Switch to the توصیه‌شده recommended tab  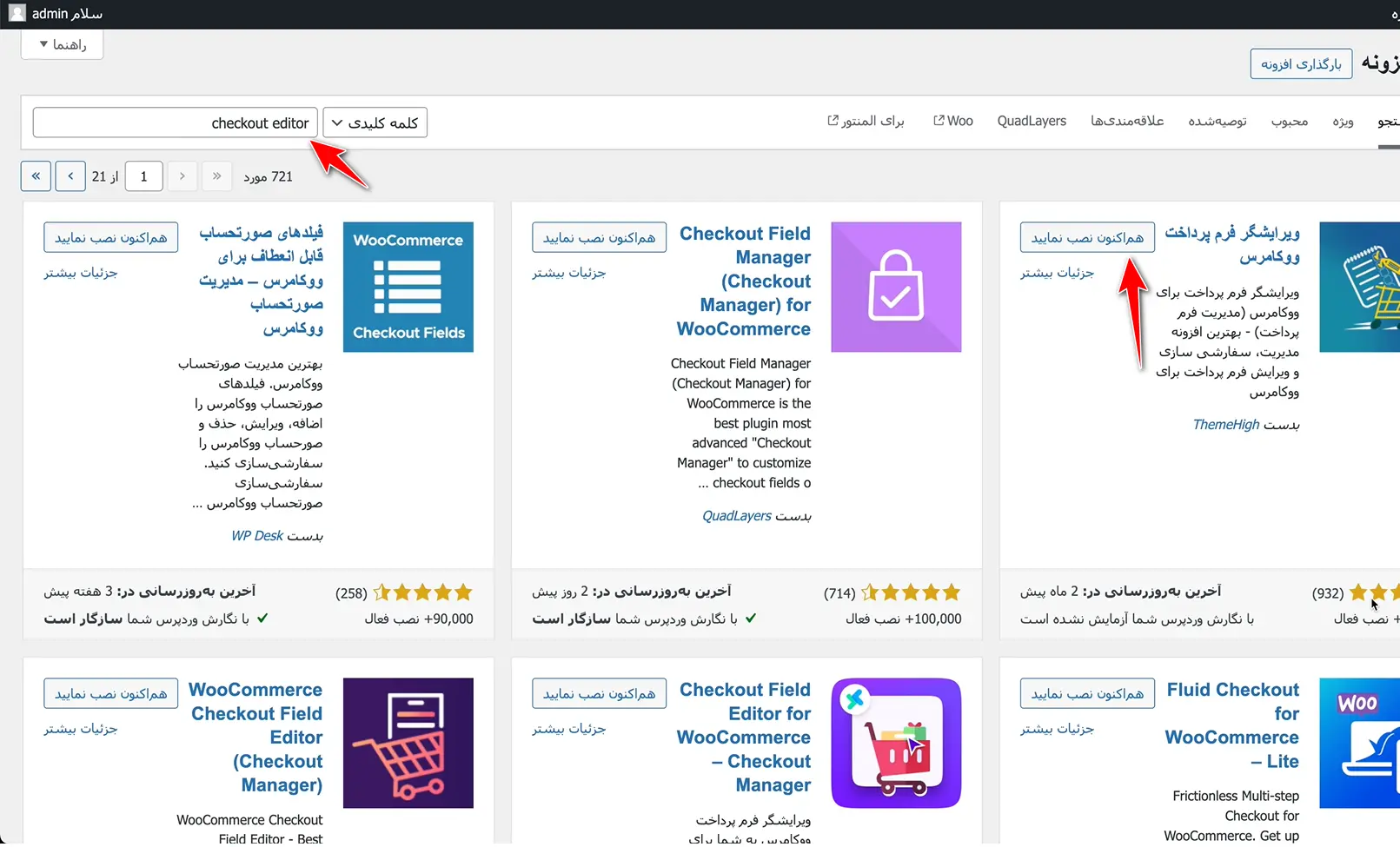point(1218,121)
